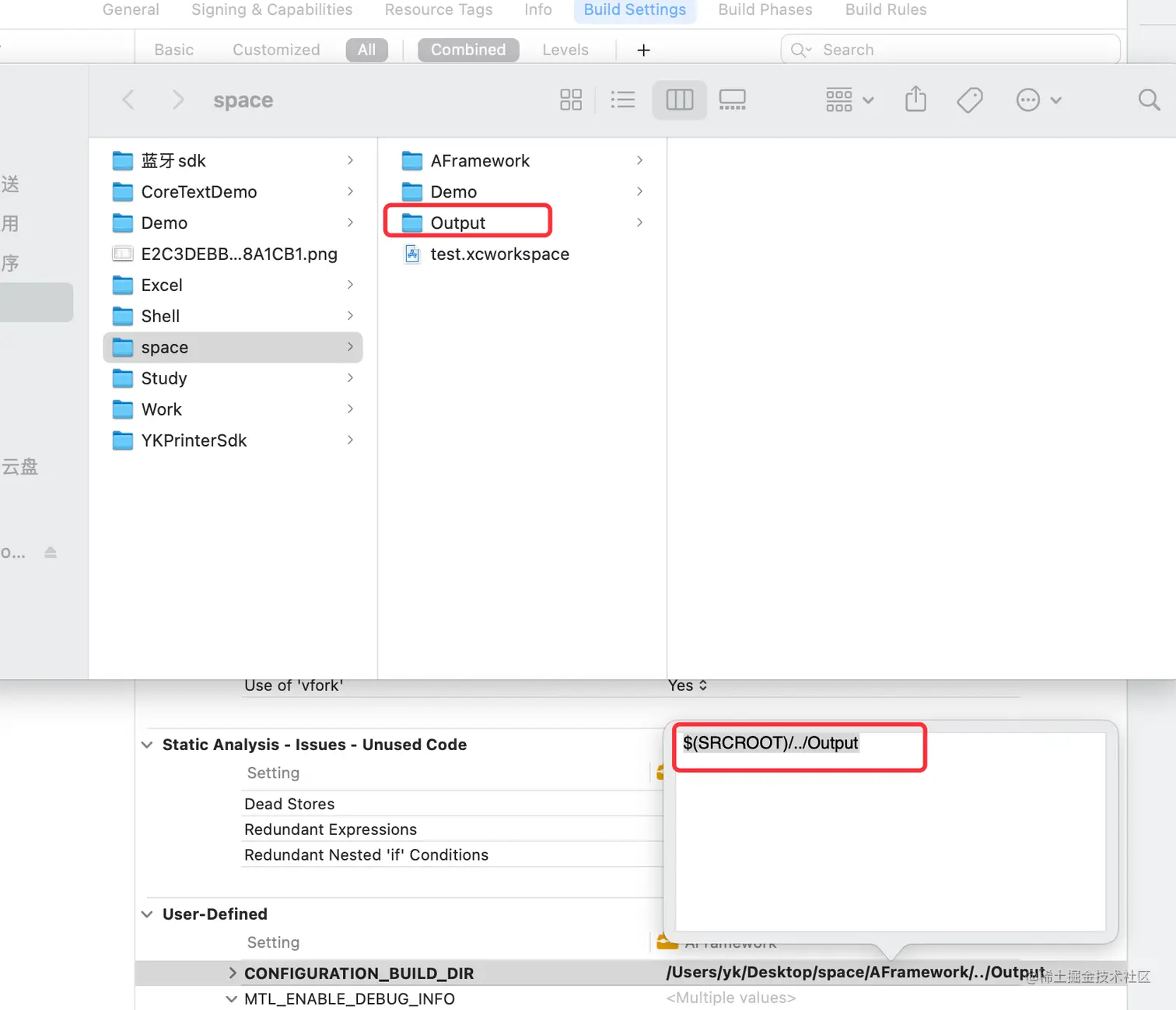1176x1010 pixels.
Task: Click MTL_ENABLE_DEBUG_INFO Multiple values field
Action: point(731,998)
